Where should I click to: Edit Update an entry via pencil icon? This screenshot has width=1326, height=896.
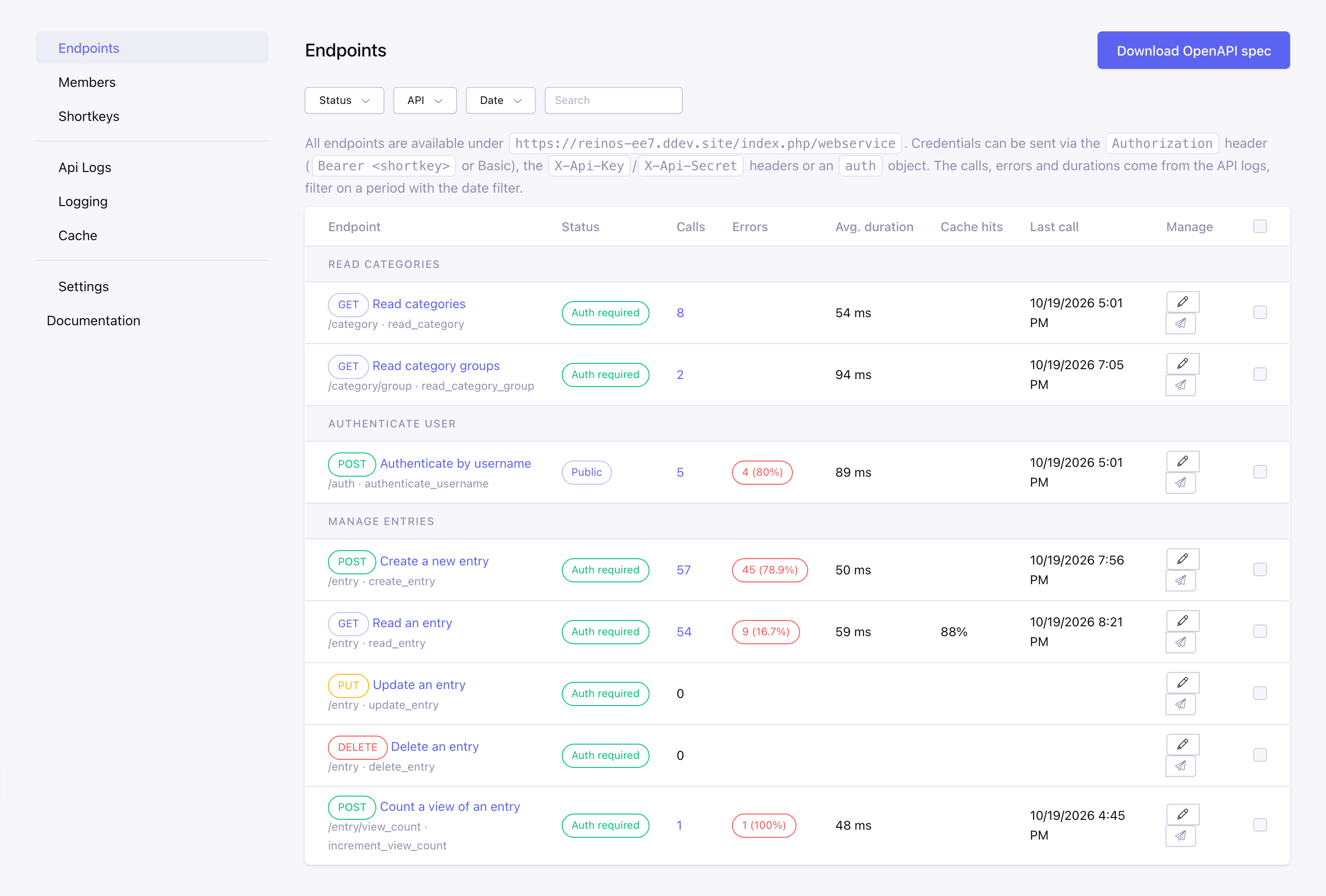coord(1183,683)
